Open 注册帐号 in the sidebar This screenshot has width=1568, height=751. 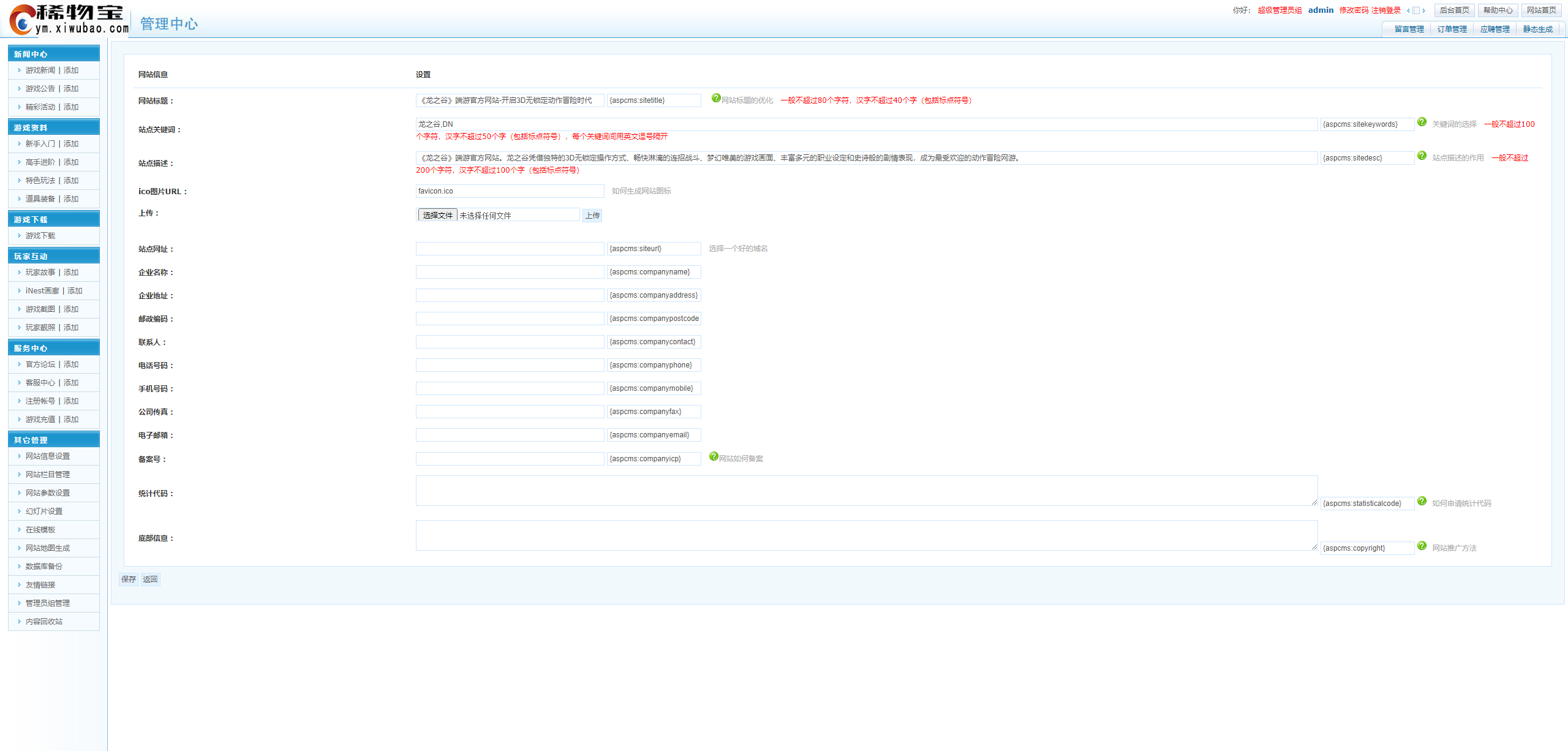[x=40, y=401]
